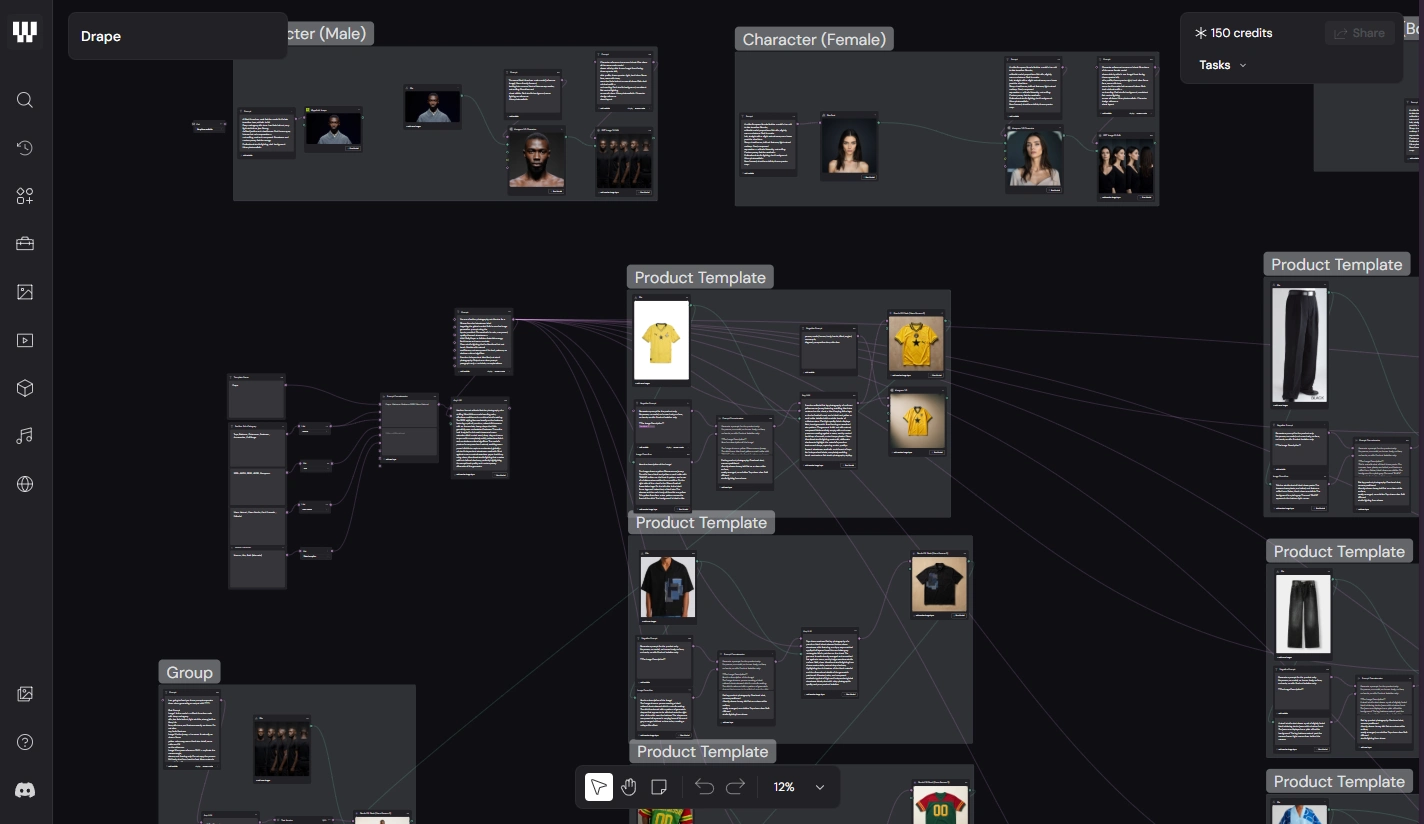This screenshot has height=824, width=1424.
Task: Click the male multi-pose lineup image
Action: 624,161
